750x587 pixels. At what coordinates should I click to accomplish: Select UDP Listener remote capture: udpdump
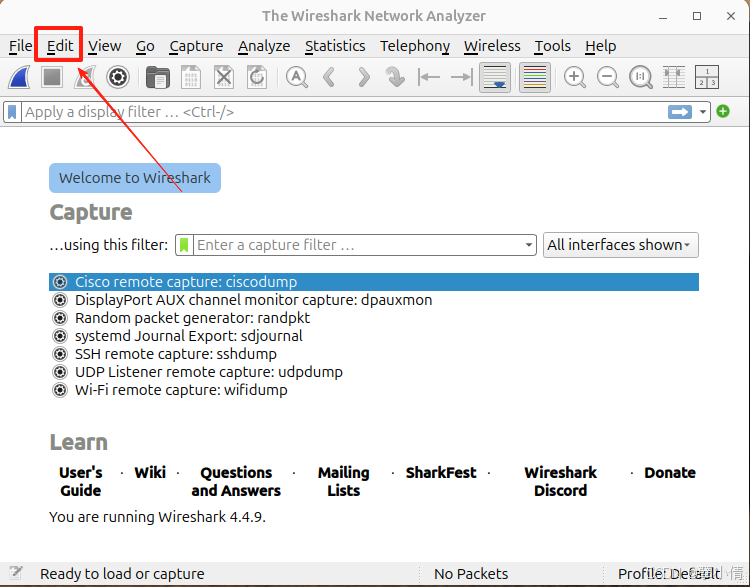click(374, 372)
